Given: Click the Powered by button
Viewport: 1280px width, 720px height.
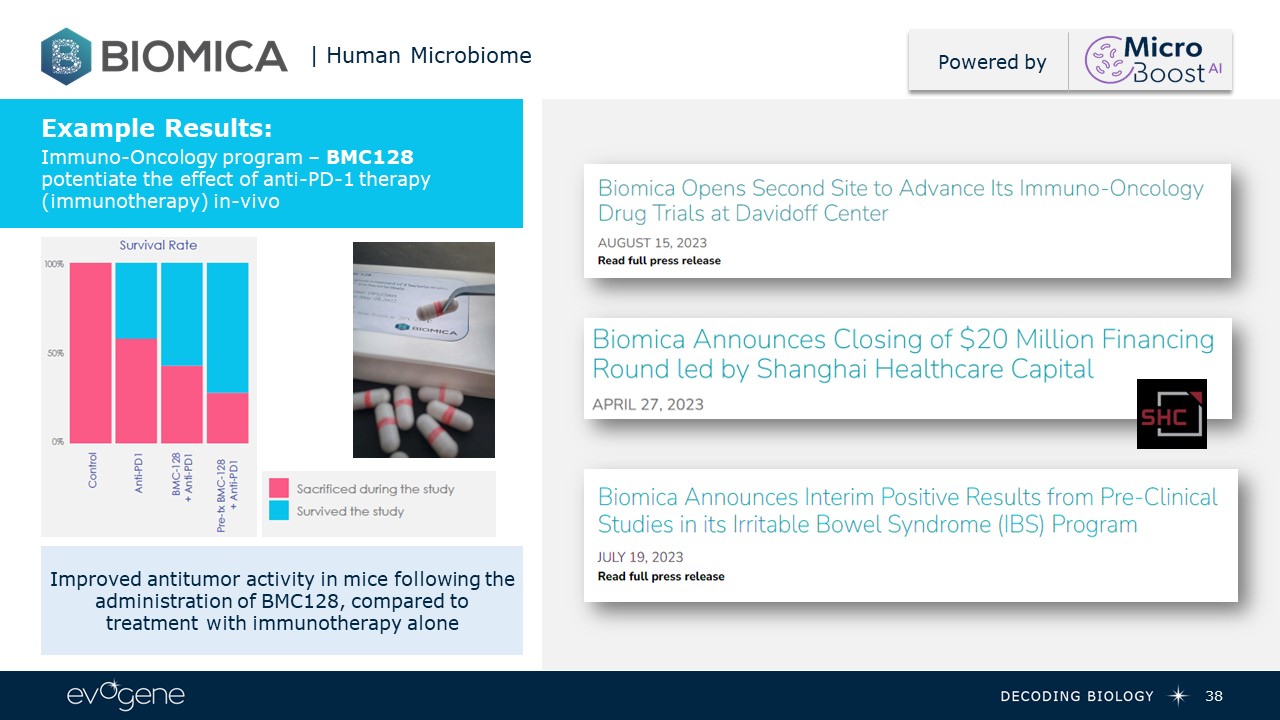Looking at the screenshot, I should click(x=991, y=62).
